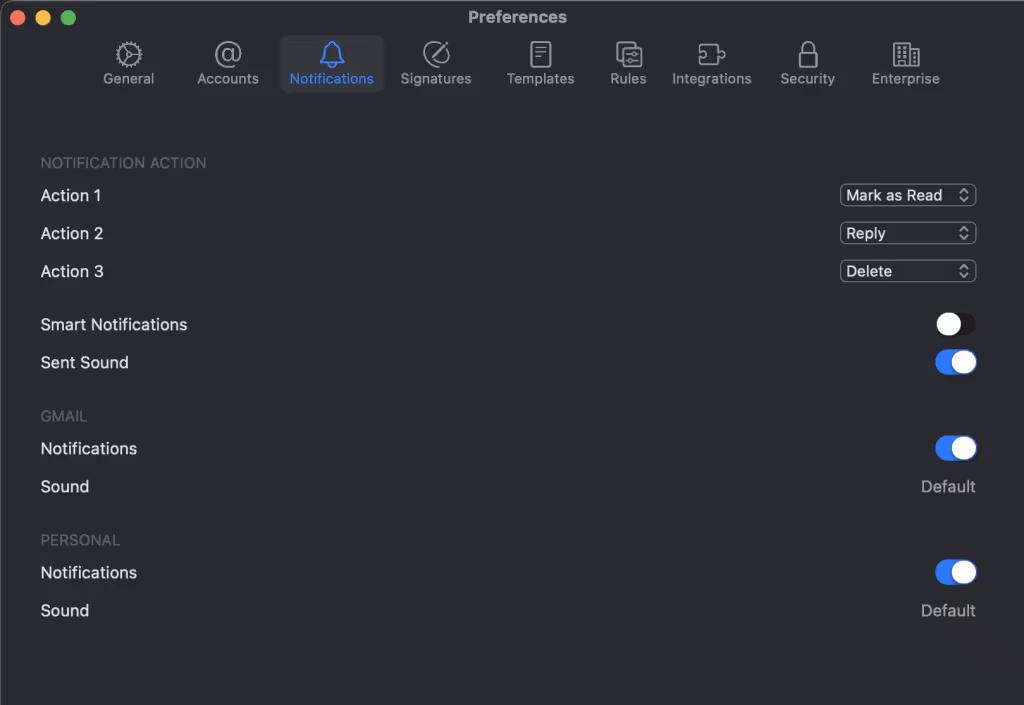Click the Action 1 label
This screenshot has width=1024, height=705.
point(71,195)
